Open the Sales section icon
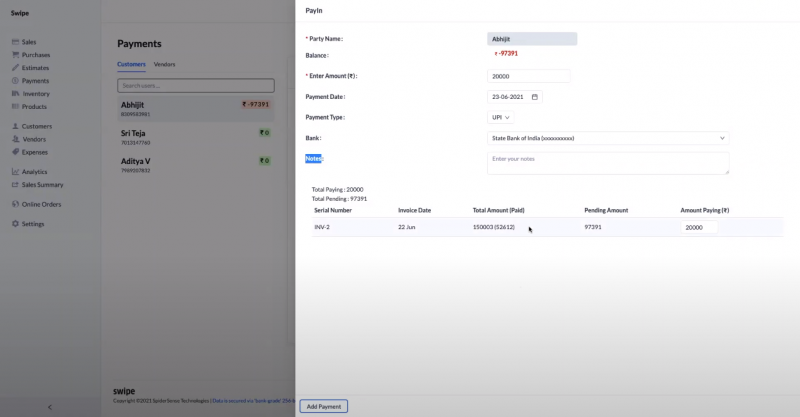The image size is (800, 417). [15, 42]
